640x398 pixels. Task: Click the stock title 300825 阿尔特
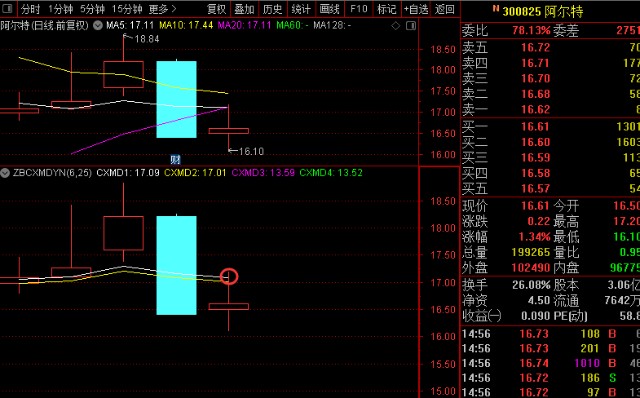(542, 12)
